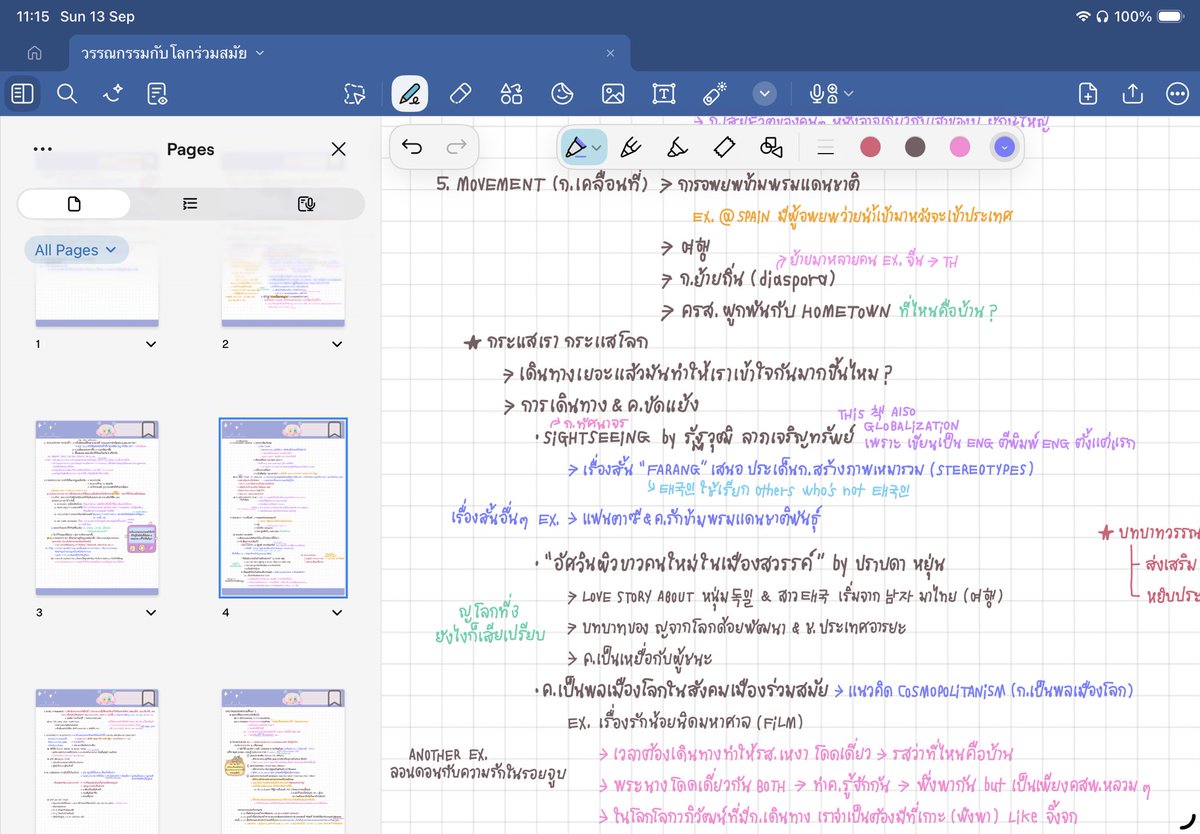Tap the 11:15 clock in status bar
Screen dimensions: 1200x834
coord(33,16)
